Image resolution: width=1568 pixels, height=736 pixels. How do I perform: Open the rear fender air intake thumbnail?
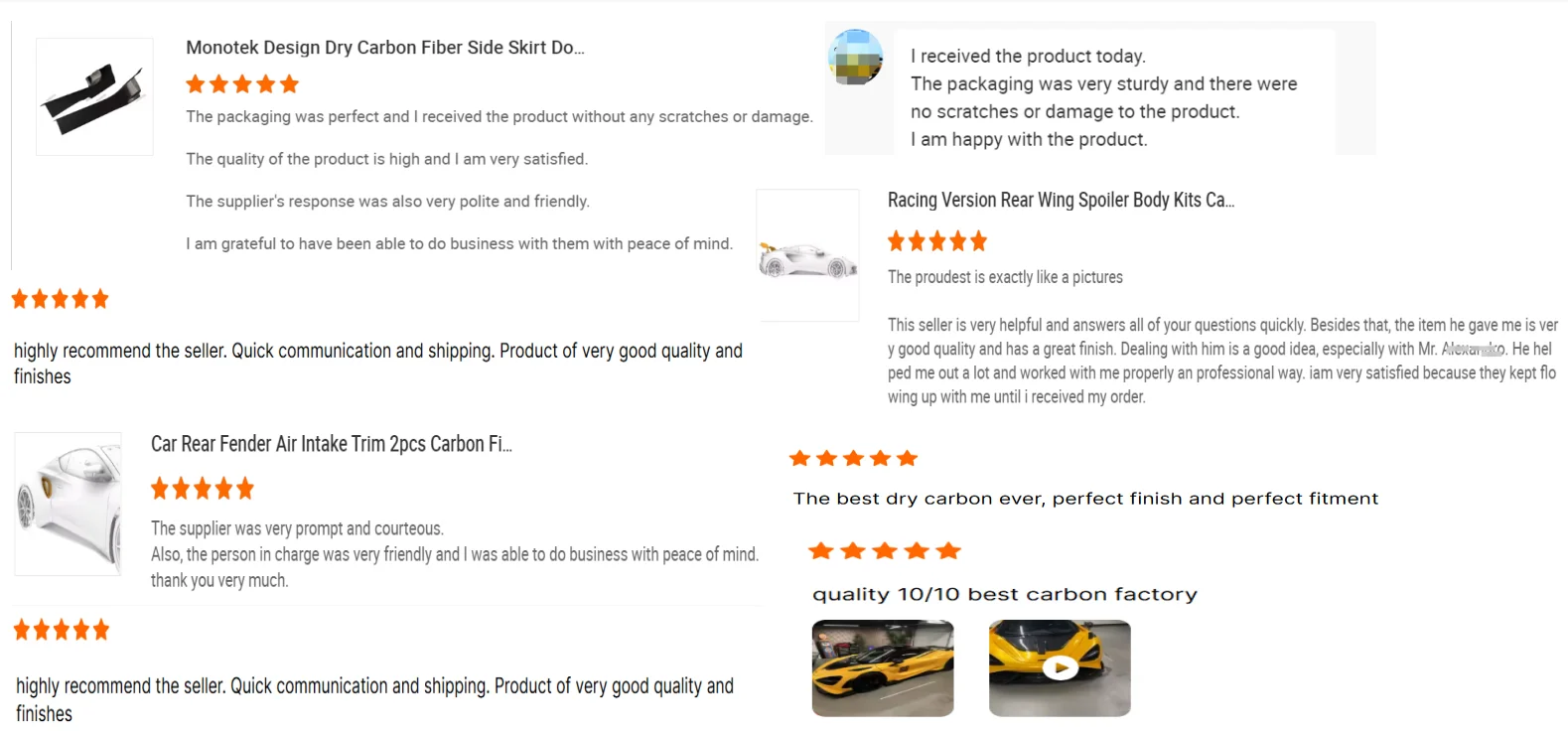click(68, 504)
